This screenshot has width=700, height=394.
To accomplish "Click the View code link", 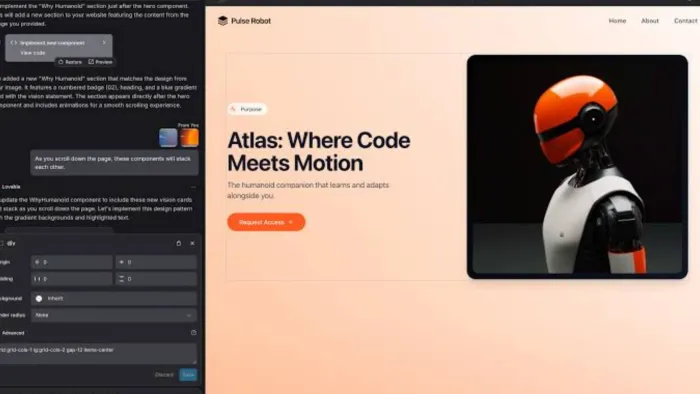I will pos(33,53).
